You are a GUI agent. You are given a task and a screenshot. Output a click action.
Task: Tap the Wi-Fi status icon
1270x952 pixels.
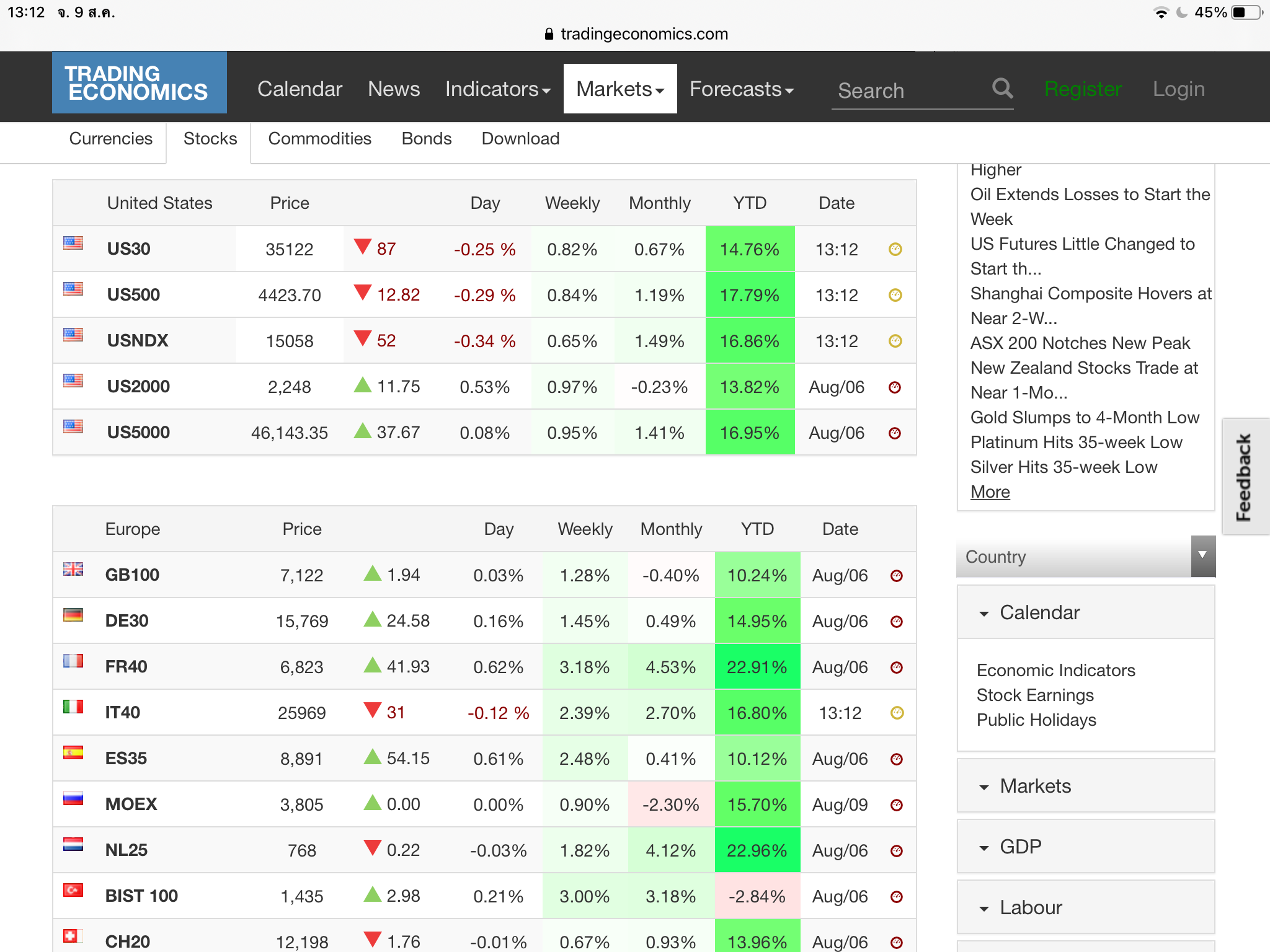coord(1160,12)
